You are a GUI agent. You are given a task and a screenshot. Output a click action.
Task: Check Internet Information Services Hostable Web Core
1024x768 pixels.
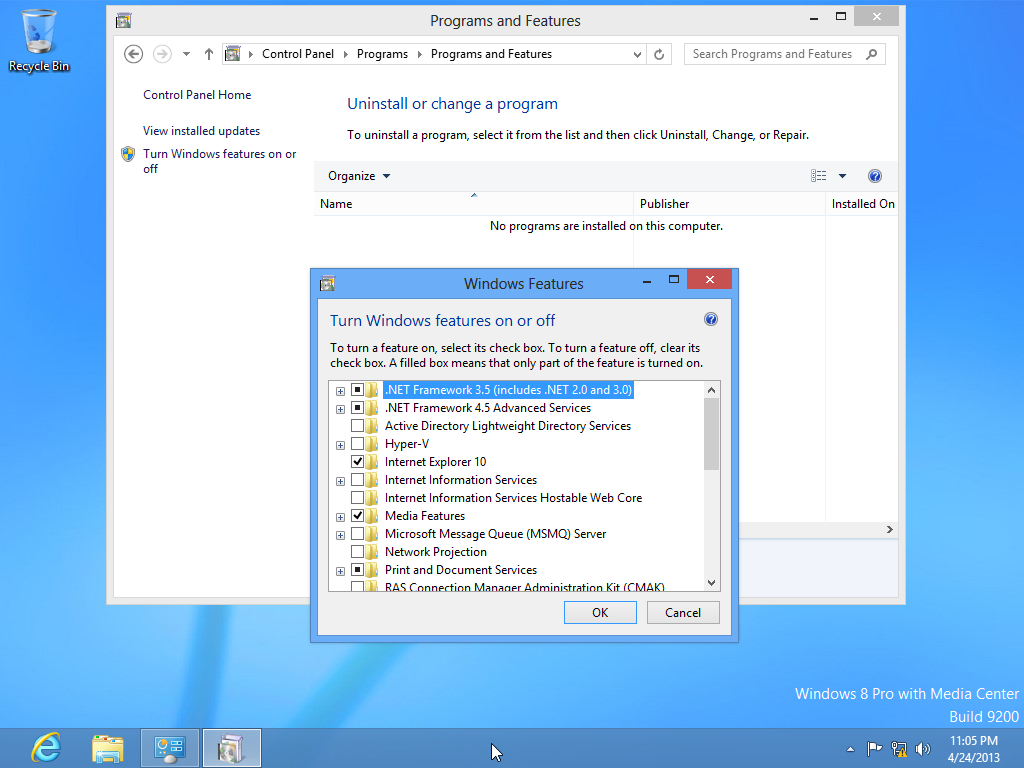(357, 498)
